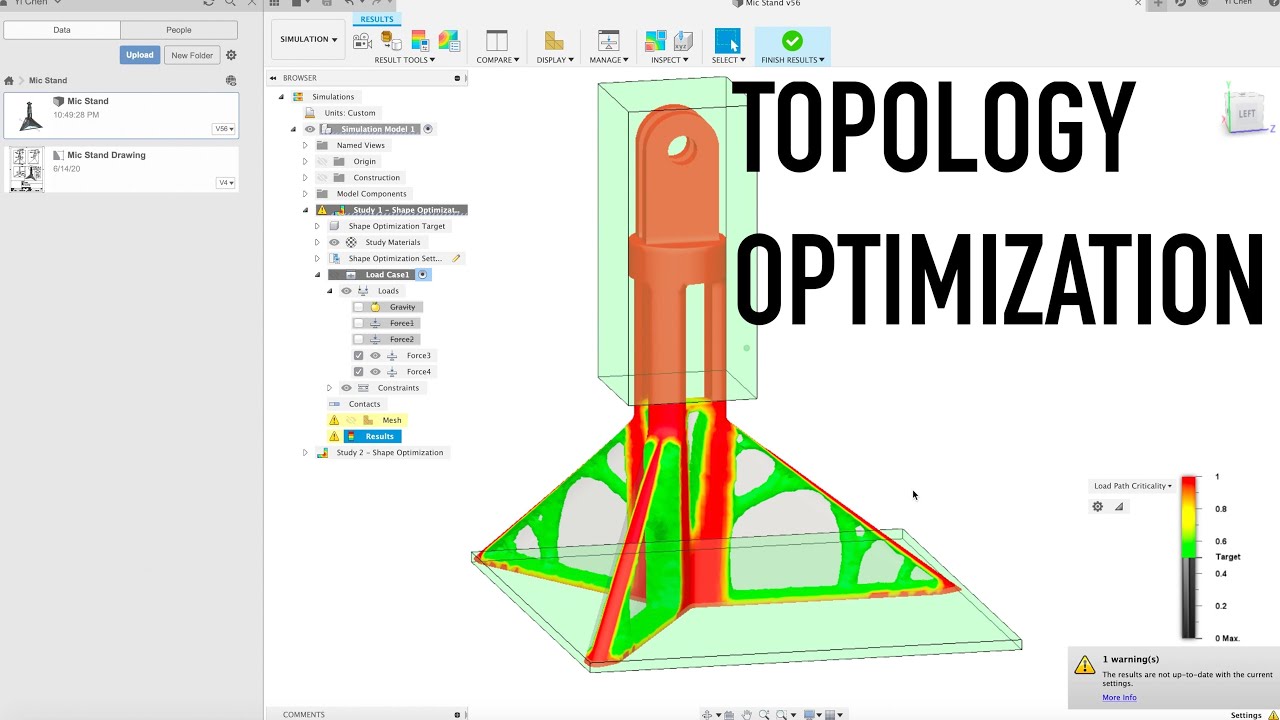Select the Results tree item

pos(372,436)
